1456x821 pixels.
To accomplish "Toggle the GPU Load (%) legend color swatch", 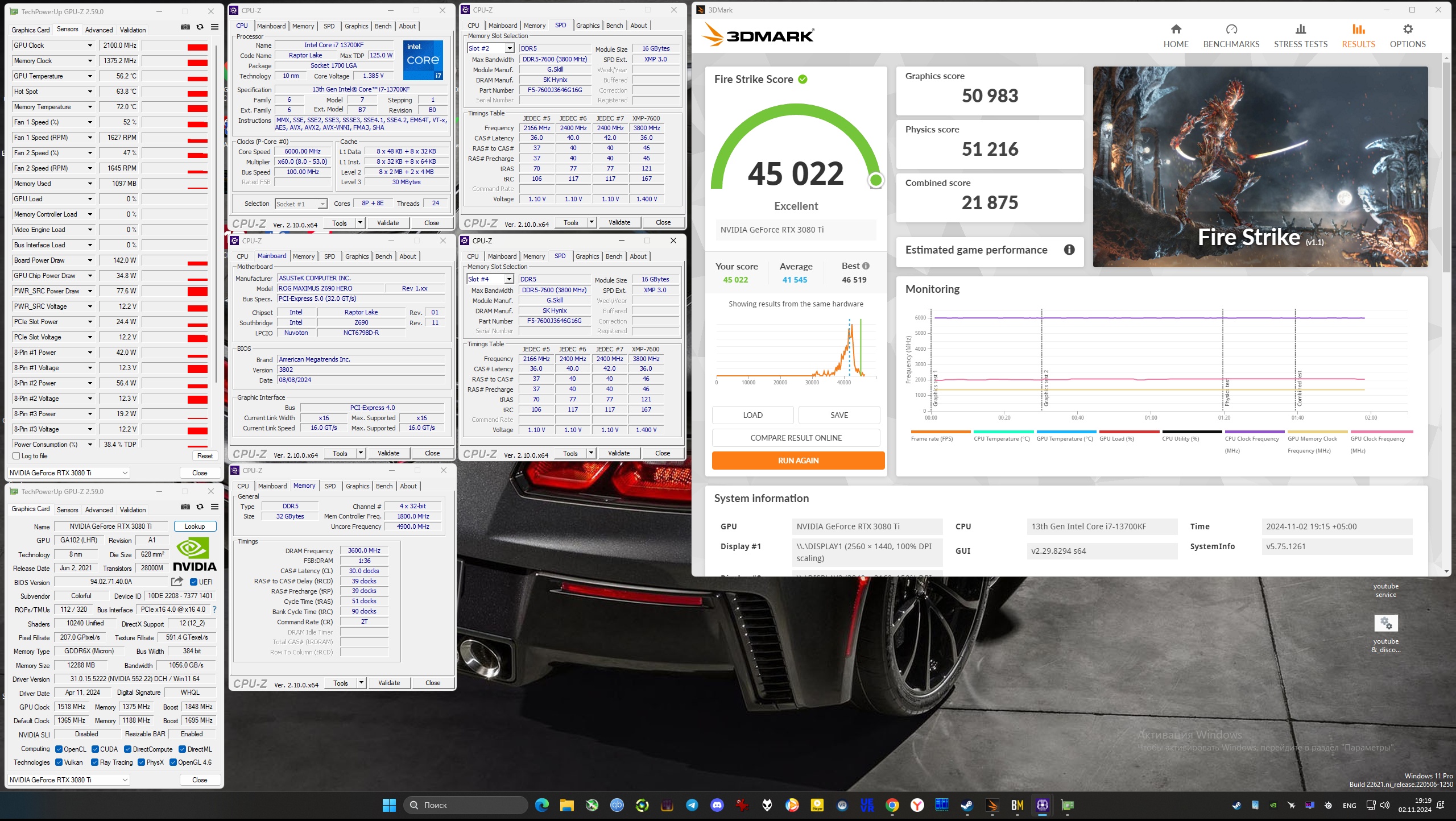I will (1129, 432).
